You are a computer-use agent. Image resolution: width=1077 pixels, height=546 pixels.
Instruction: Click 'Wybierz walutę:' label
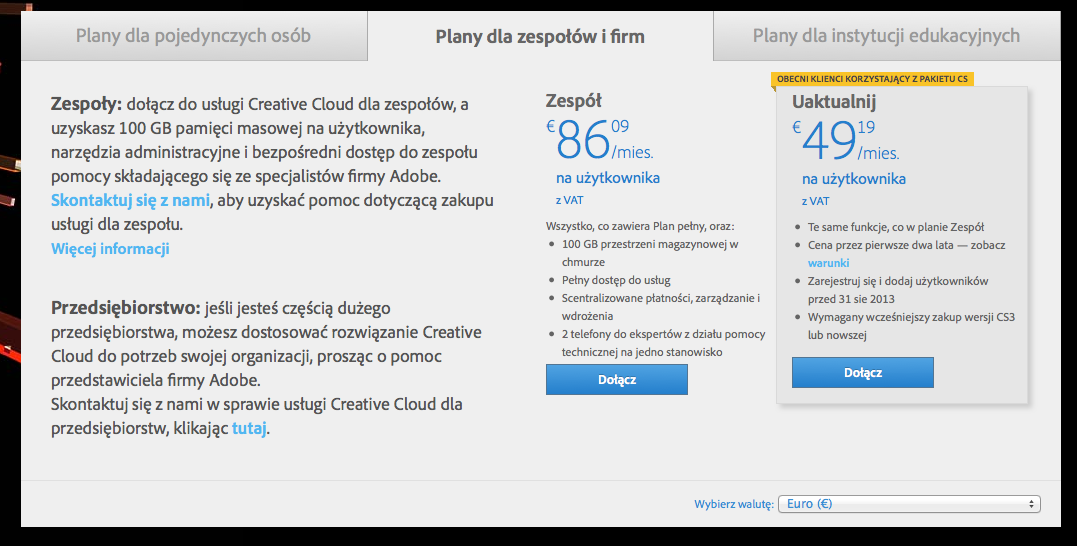point(734,504)
